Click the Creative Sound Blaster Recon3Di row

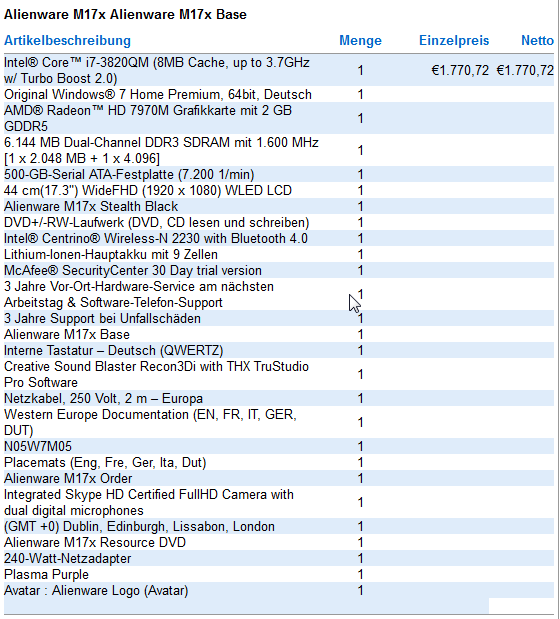coord(279,374)
